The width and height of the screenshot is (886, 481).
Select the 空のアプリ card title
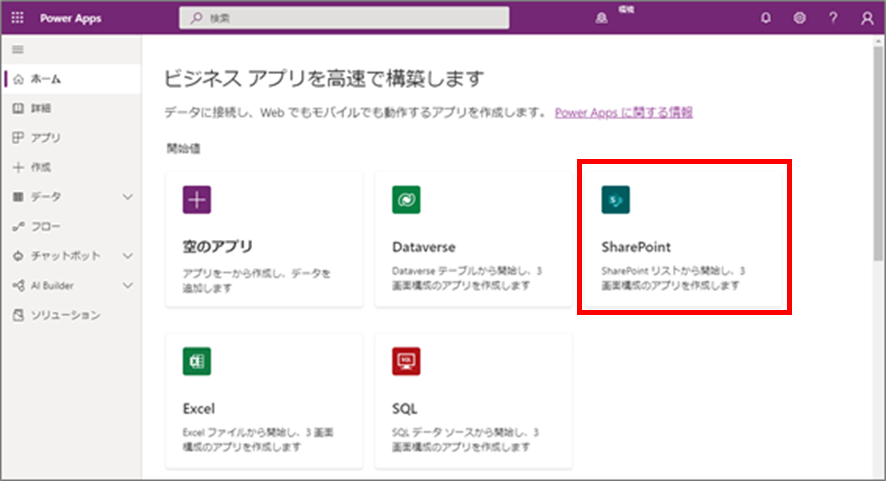[x=218, y=247]
